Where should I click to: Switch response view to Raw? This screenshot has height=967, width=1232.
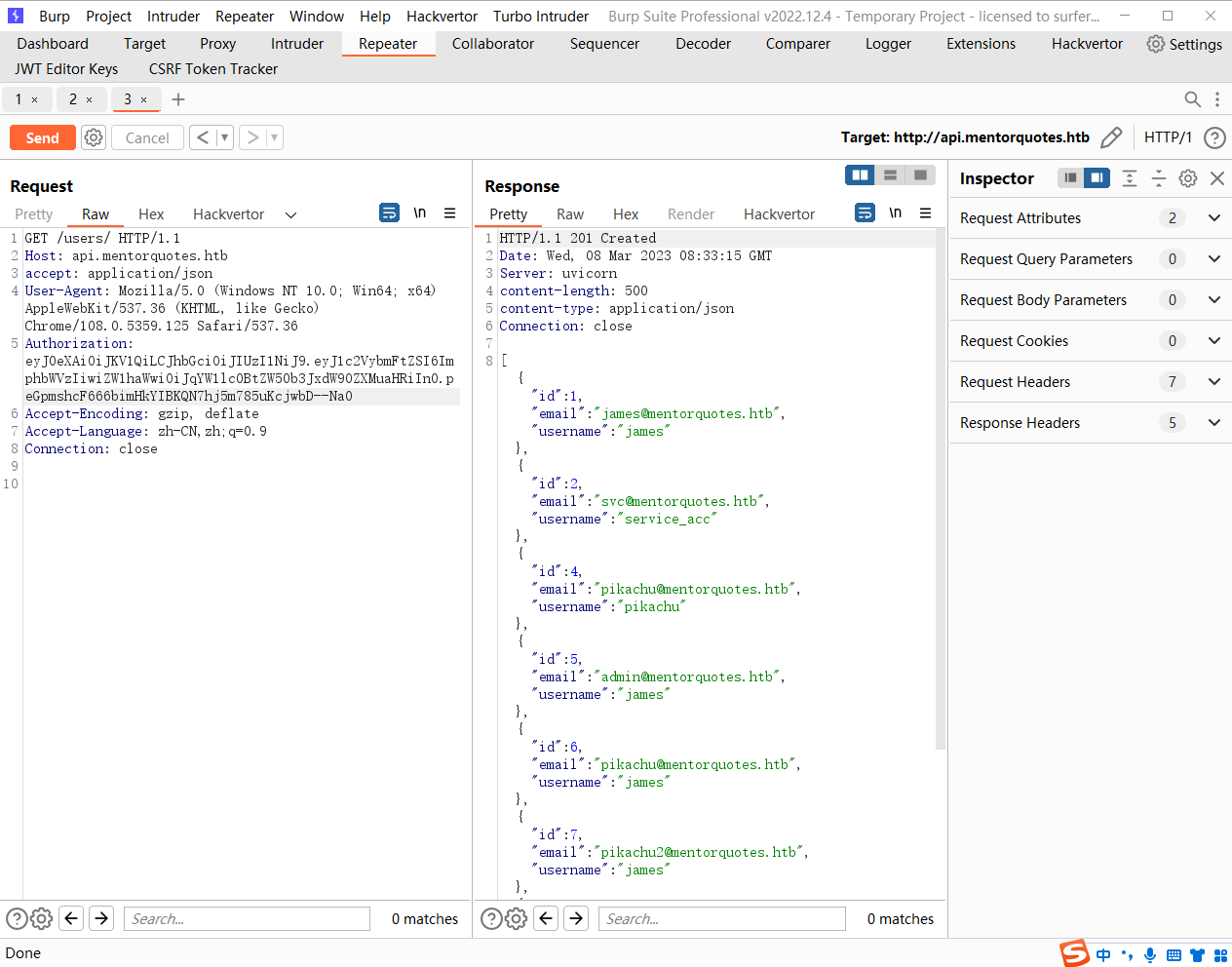click(570, 214)
